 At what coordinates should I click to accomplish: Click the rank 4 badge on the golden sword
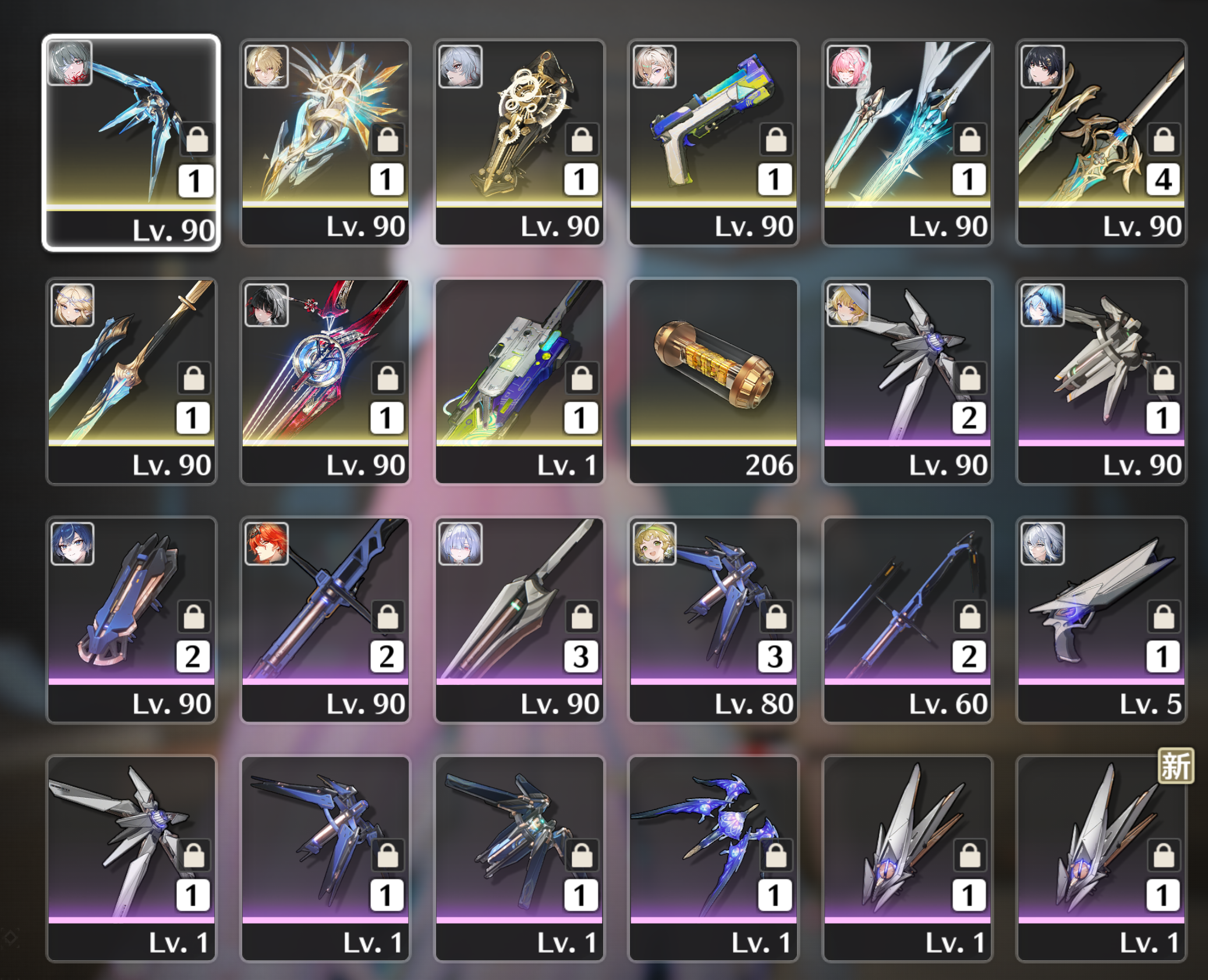(1163, 179)
